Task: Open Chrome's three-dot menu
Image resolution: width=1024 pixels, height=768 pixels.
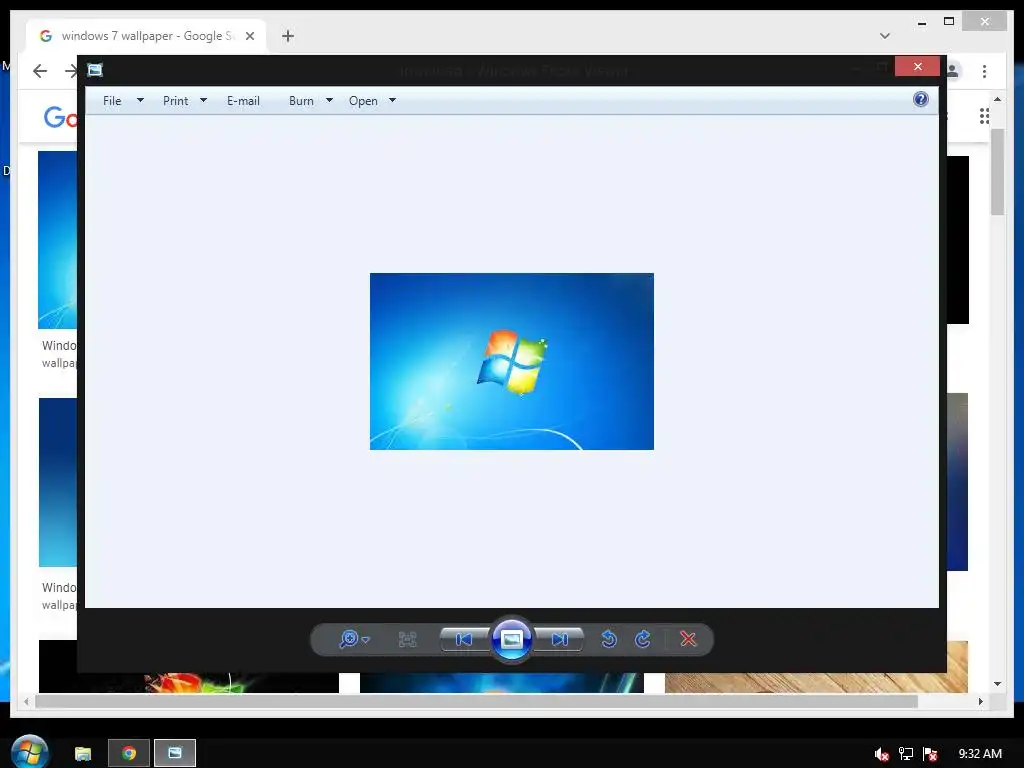Action: coord(984,71)
